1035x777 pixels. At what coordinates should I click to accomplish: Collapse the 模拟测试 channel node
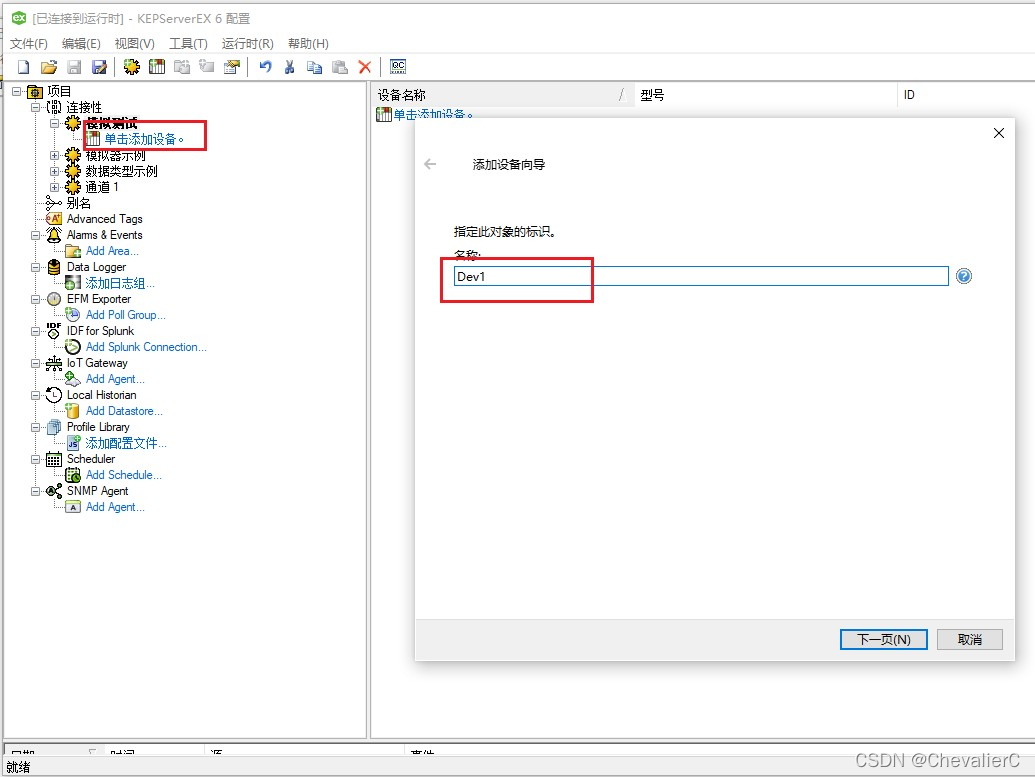55,123
